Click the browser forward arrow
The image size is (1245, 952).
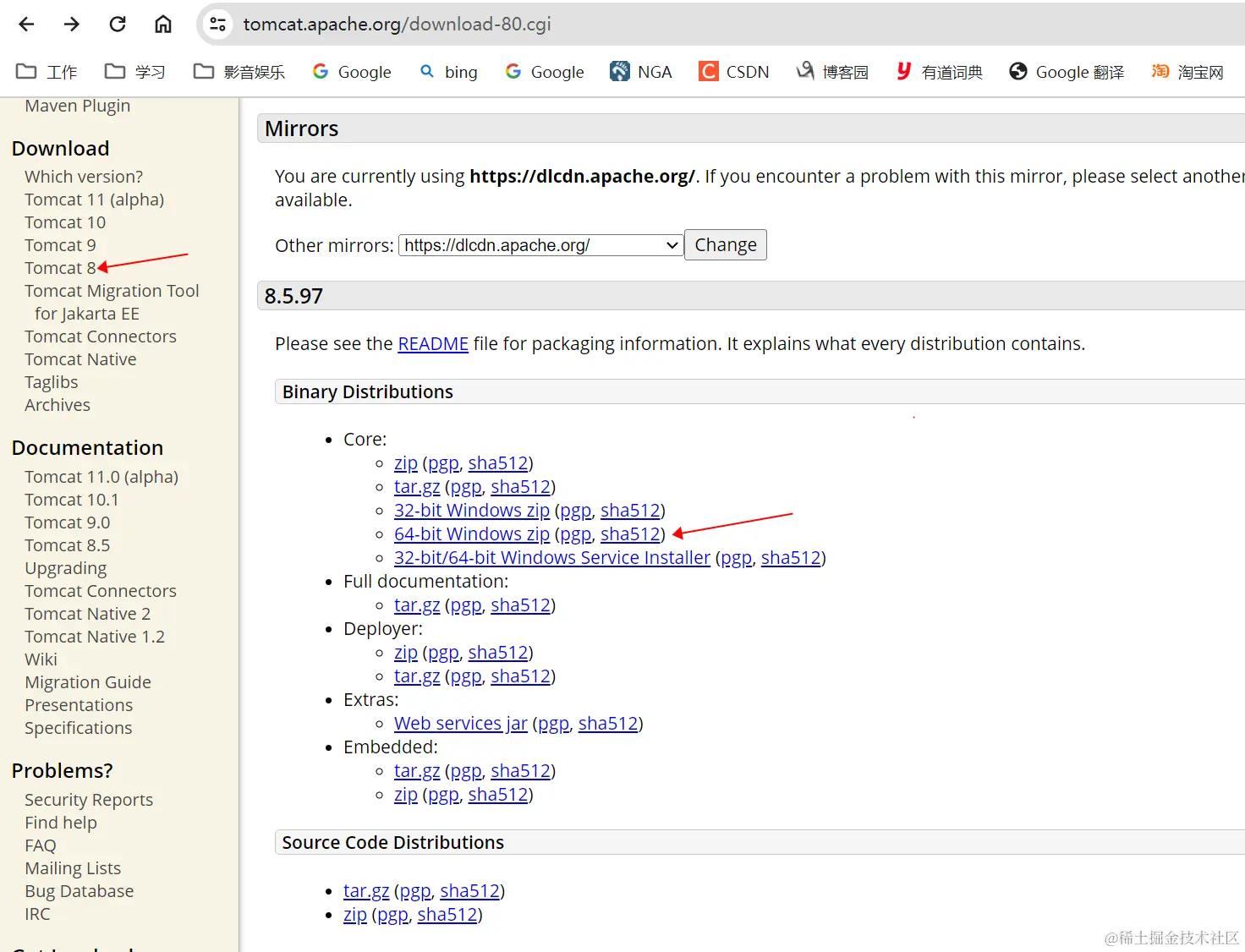(72, 24)
